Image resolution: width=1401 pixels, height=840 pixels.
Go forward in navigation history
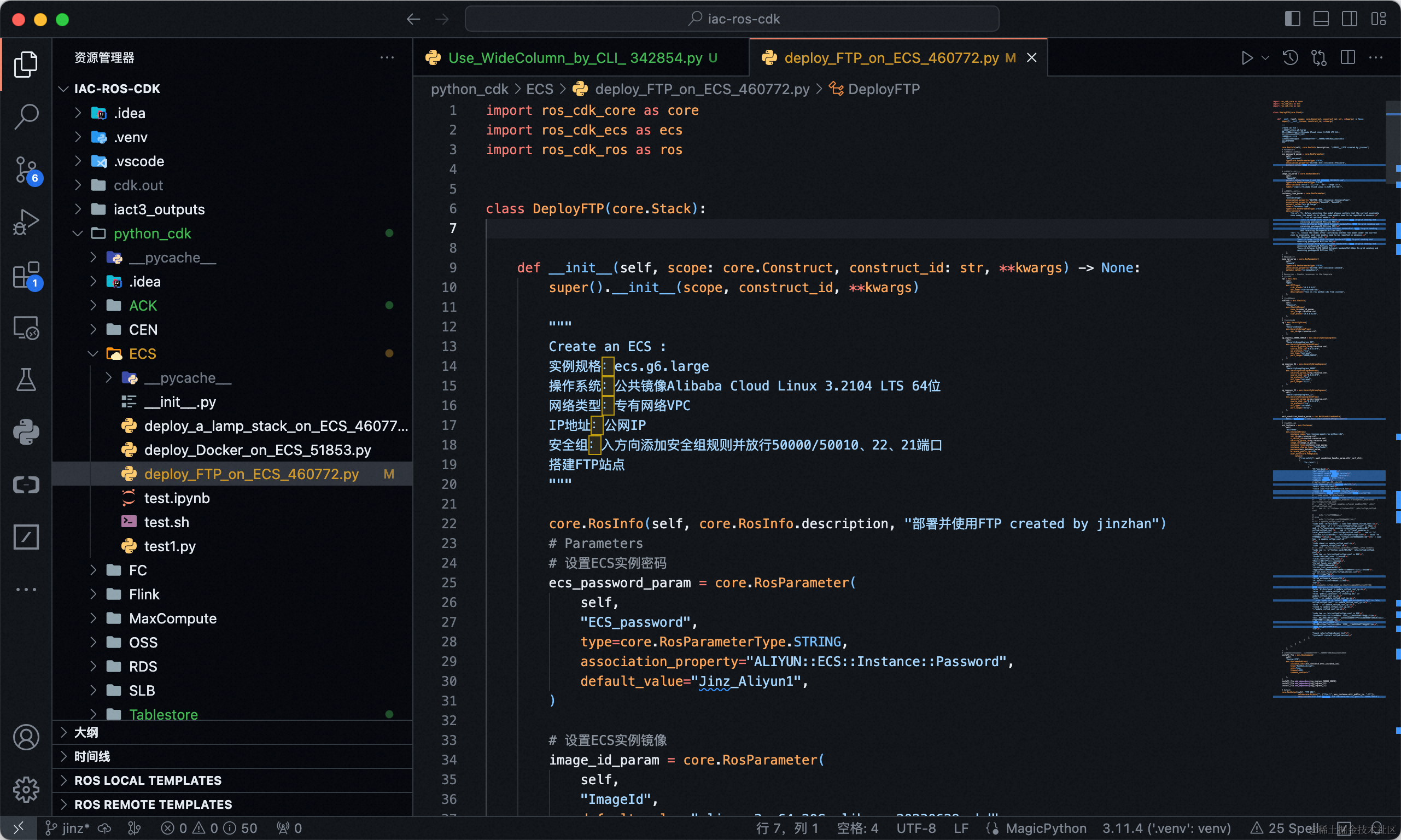[x=442, y=19]
